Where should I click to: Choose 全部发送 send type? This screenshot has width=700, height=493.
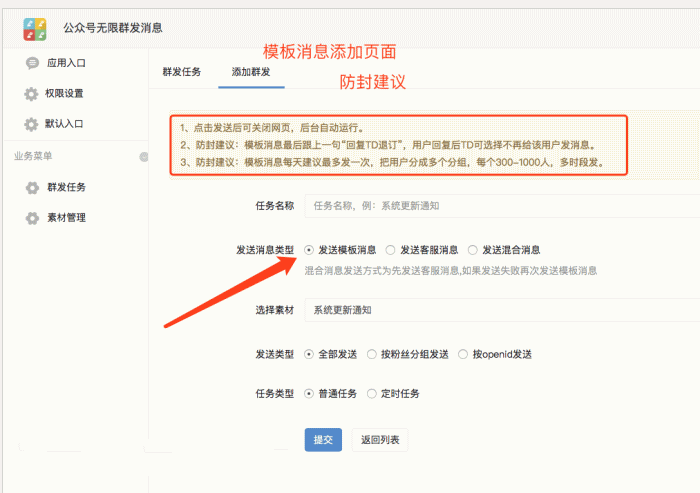(x=309, y=354)
